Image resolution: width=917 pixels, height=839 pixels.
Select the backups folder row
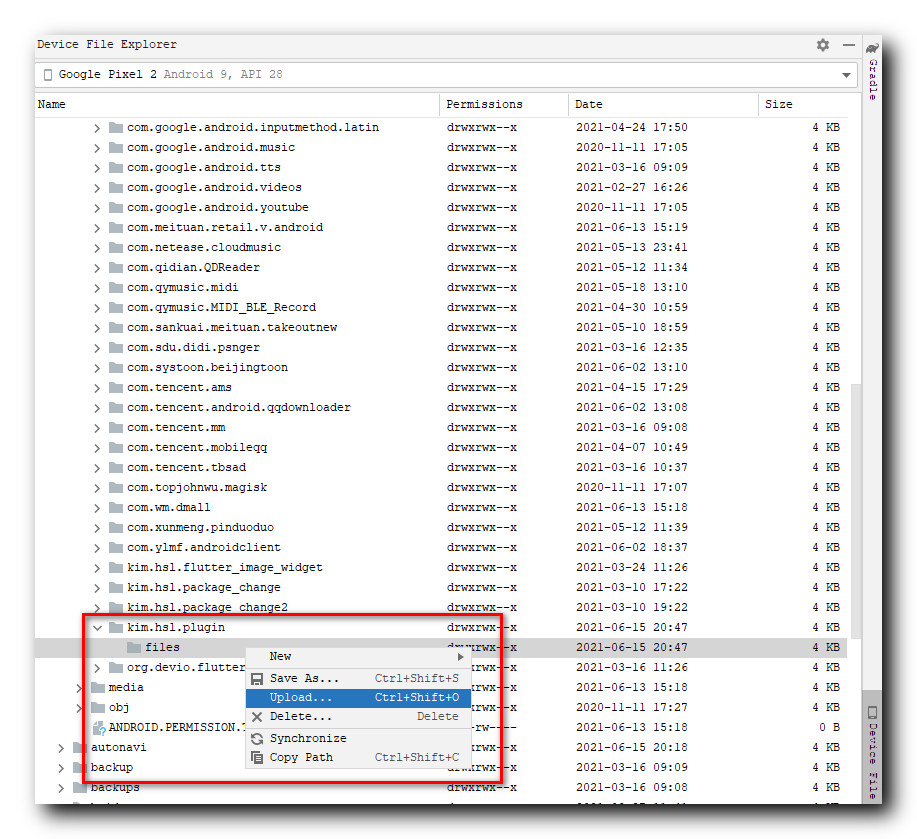pyautogui.click(x=440, y=788)
